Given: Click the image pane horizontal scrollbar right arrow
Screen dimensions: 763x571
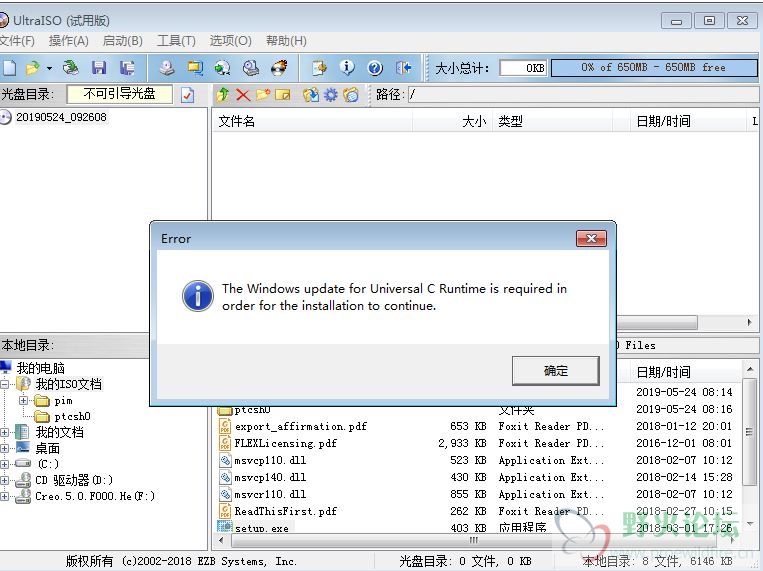Looking at the screenshot, I should click(x=749, y=322).
